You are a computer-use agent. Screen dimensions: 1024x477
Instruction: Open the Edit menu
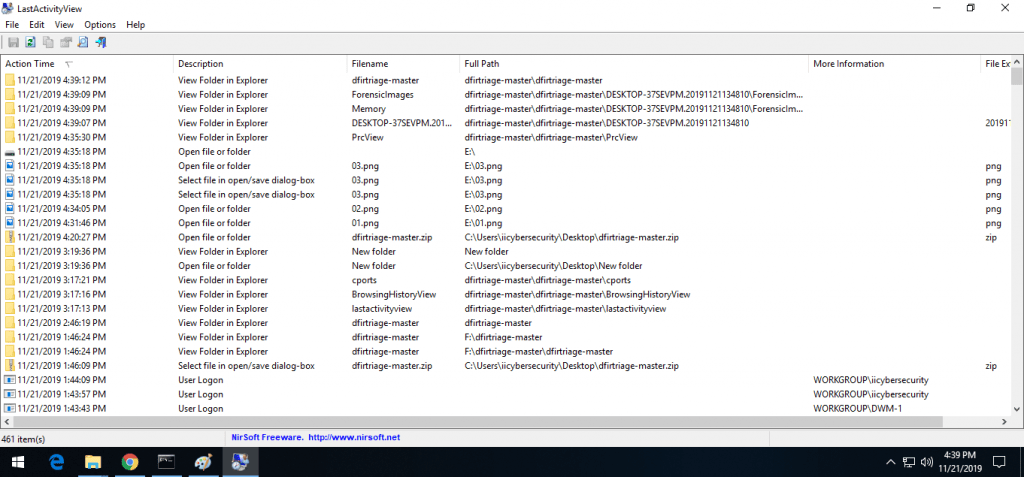(37, 25)
